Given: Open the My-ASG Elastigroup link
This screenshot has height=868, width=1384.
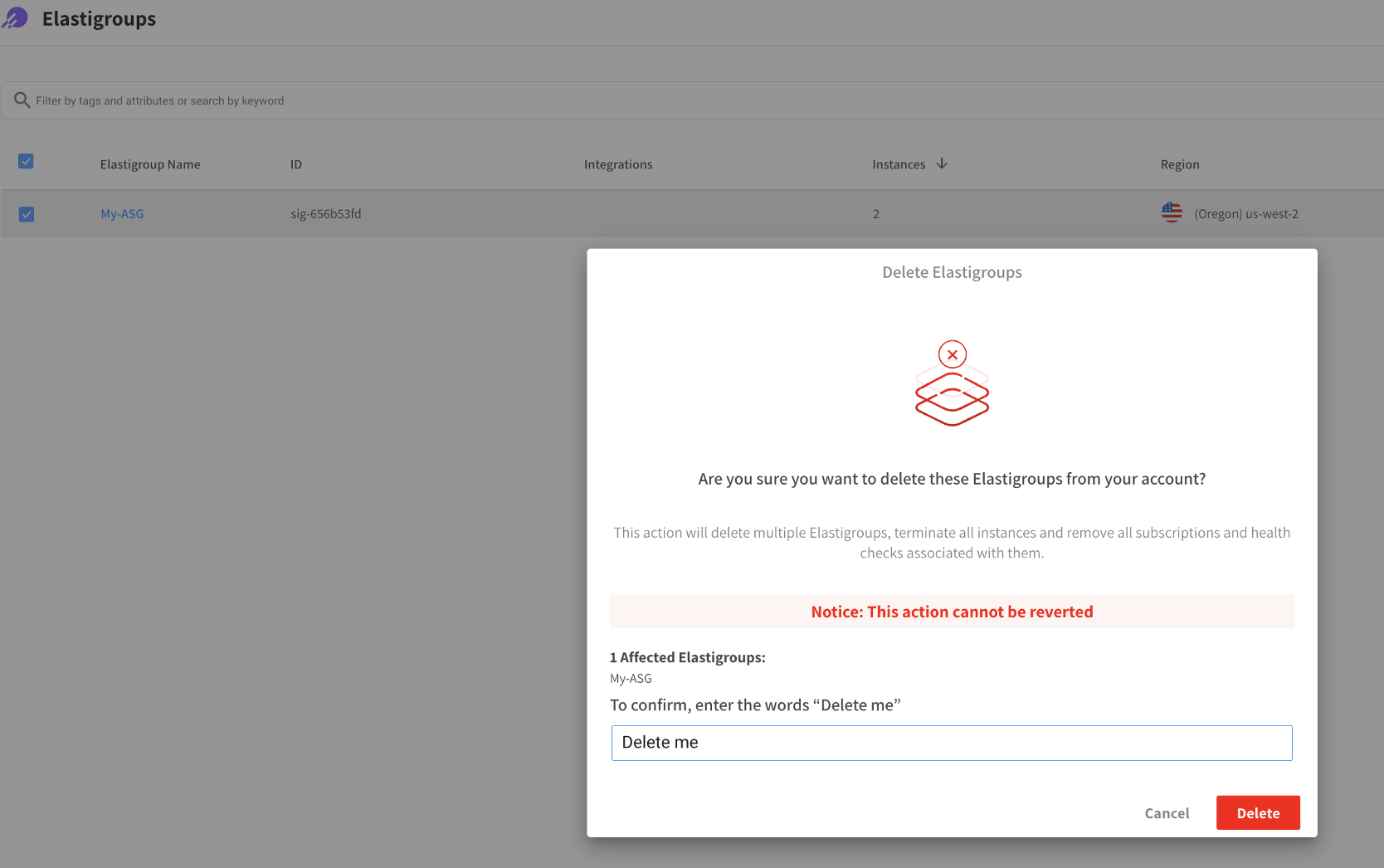Looking at the screenshot, I should pyautogui.click(x=122, y=214).
